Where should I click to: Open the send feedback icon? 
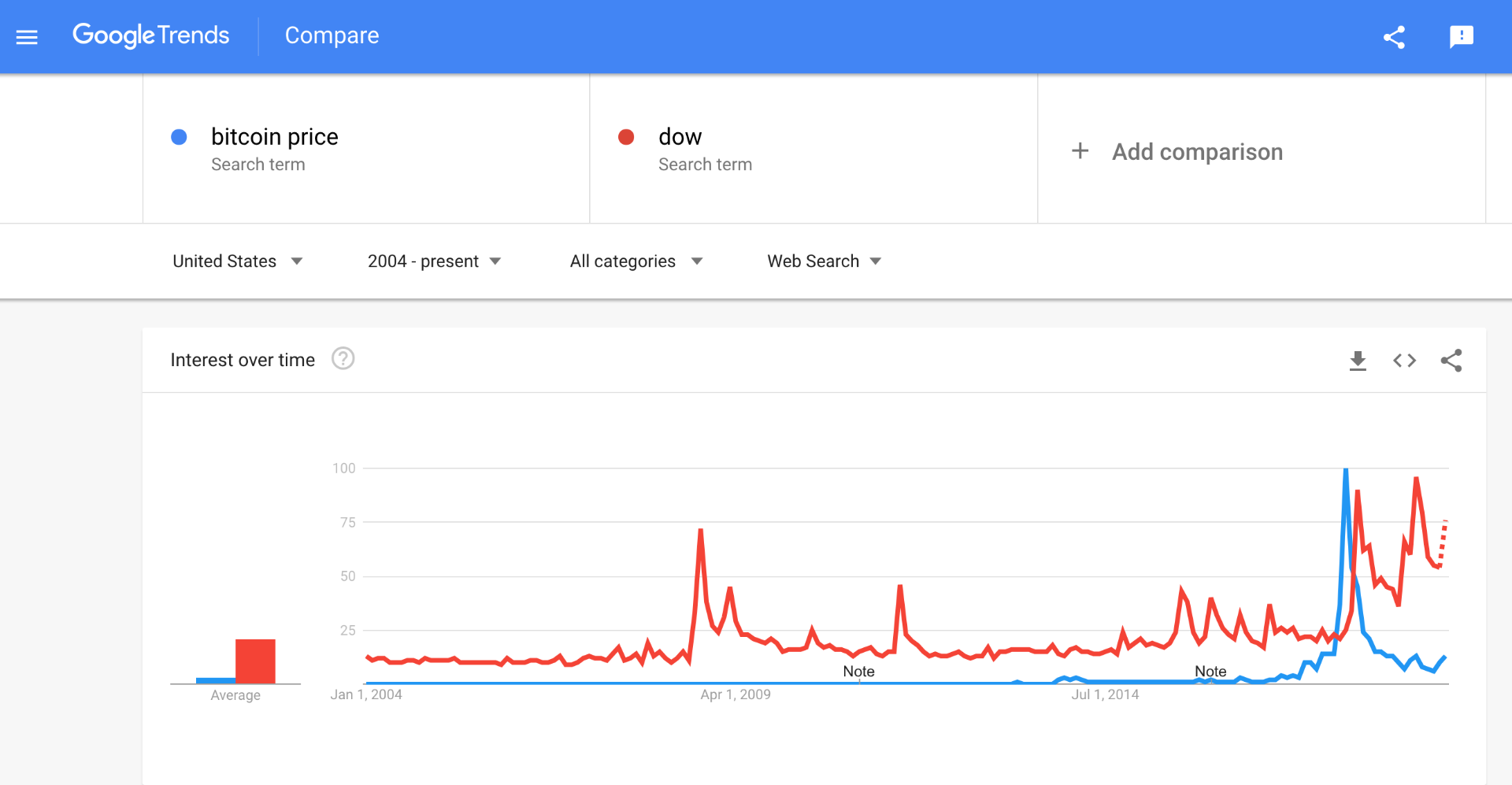[x=1462, y=37]
